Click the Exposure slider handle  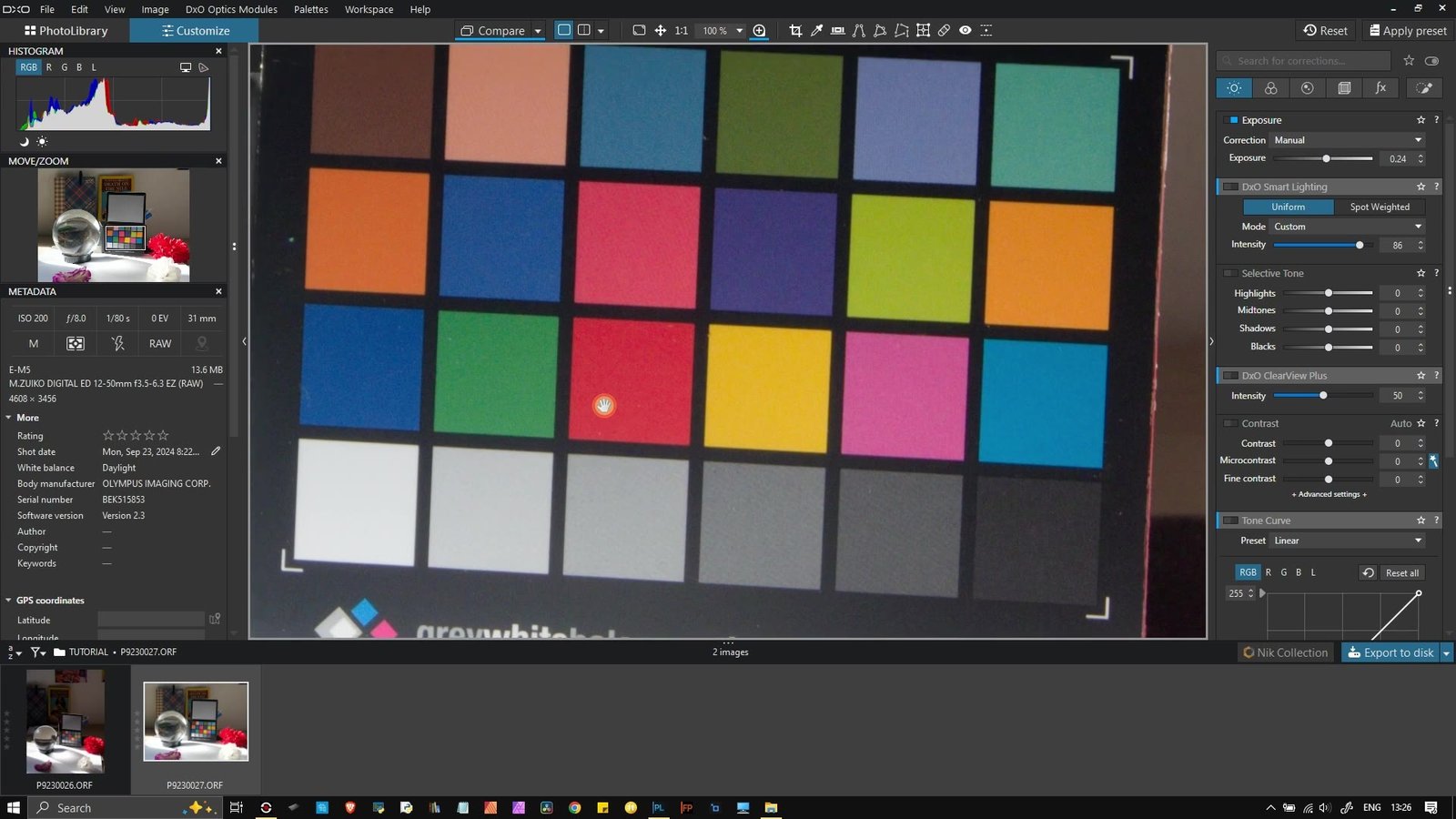(x=1327, y=158)
